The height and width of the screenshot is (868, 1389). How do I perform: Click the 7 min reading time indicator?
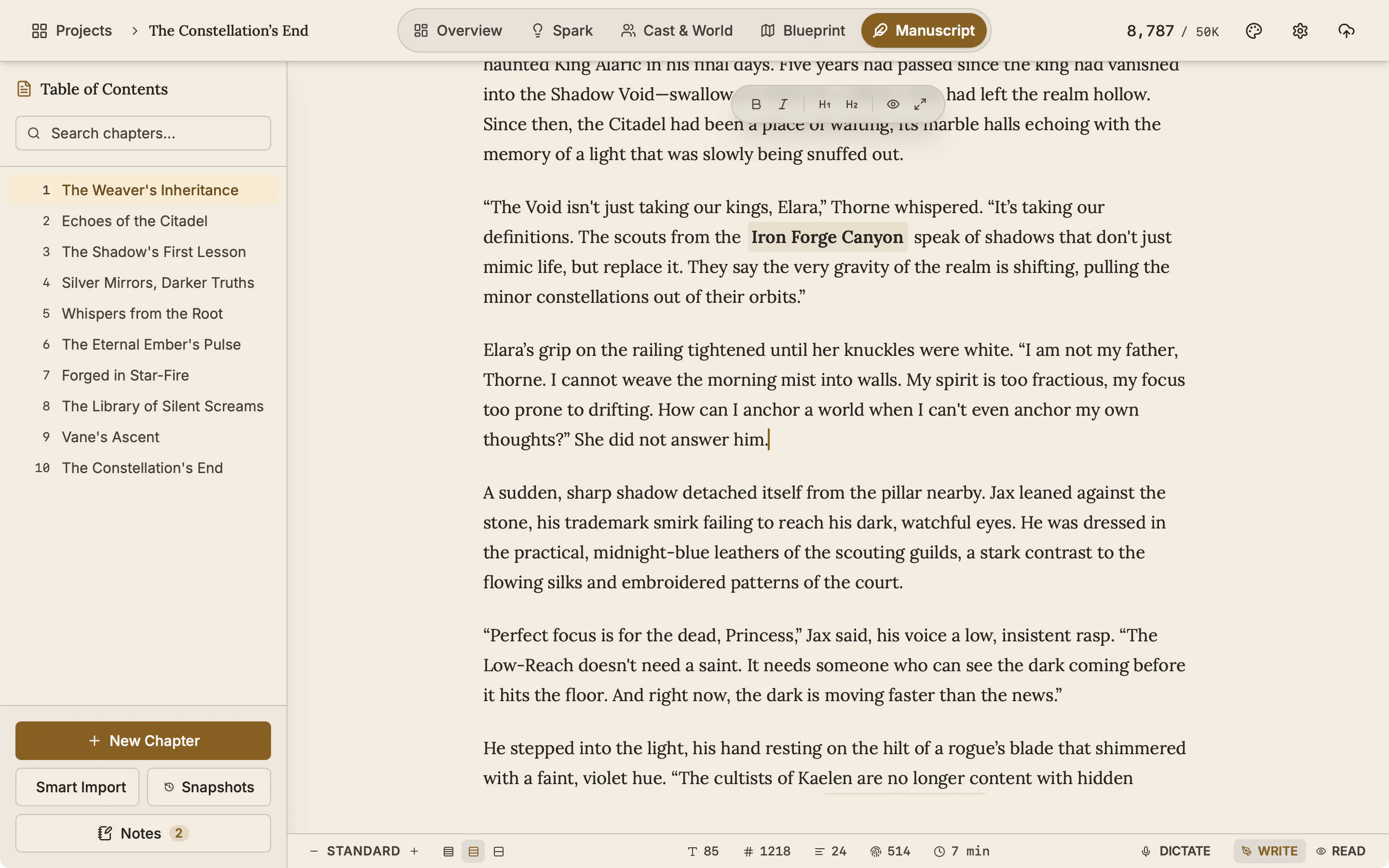[962, 851]
